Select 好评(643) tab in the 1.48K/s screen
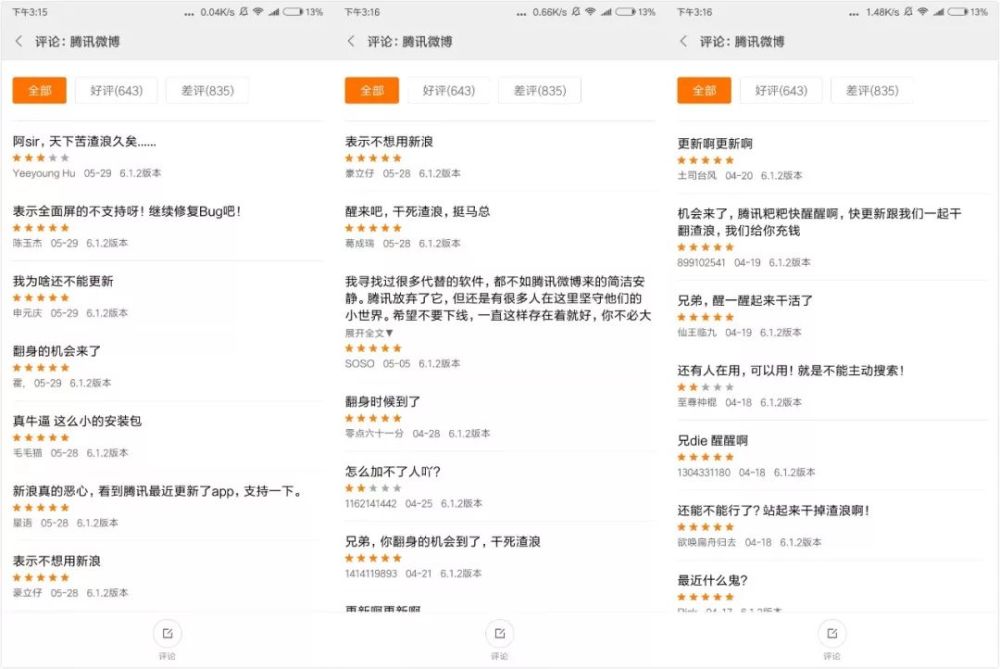This screenshot has height=669, width=1000. 781,90
